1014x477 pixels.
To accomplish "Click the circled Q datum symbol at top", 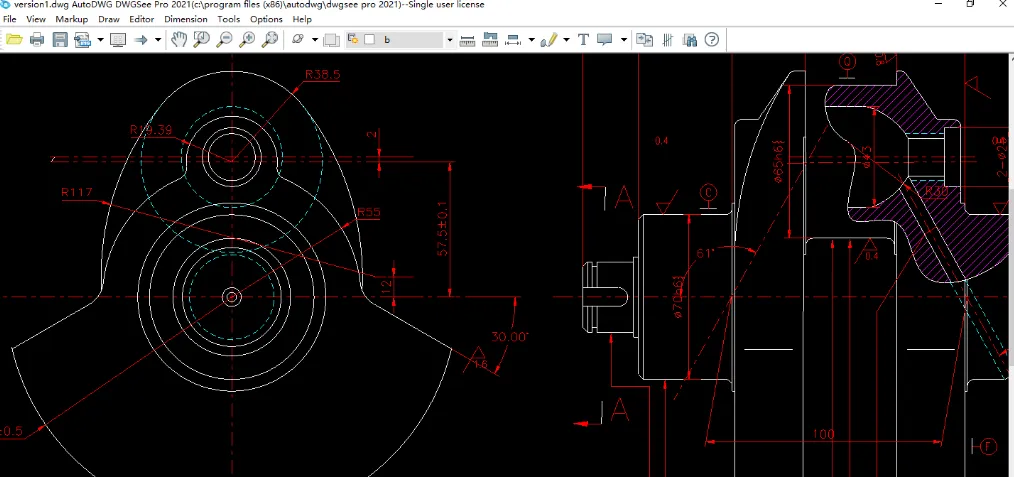I will pos(847,61).
